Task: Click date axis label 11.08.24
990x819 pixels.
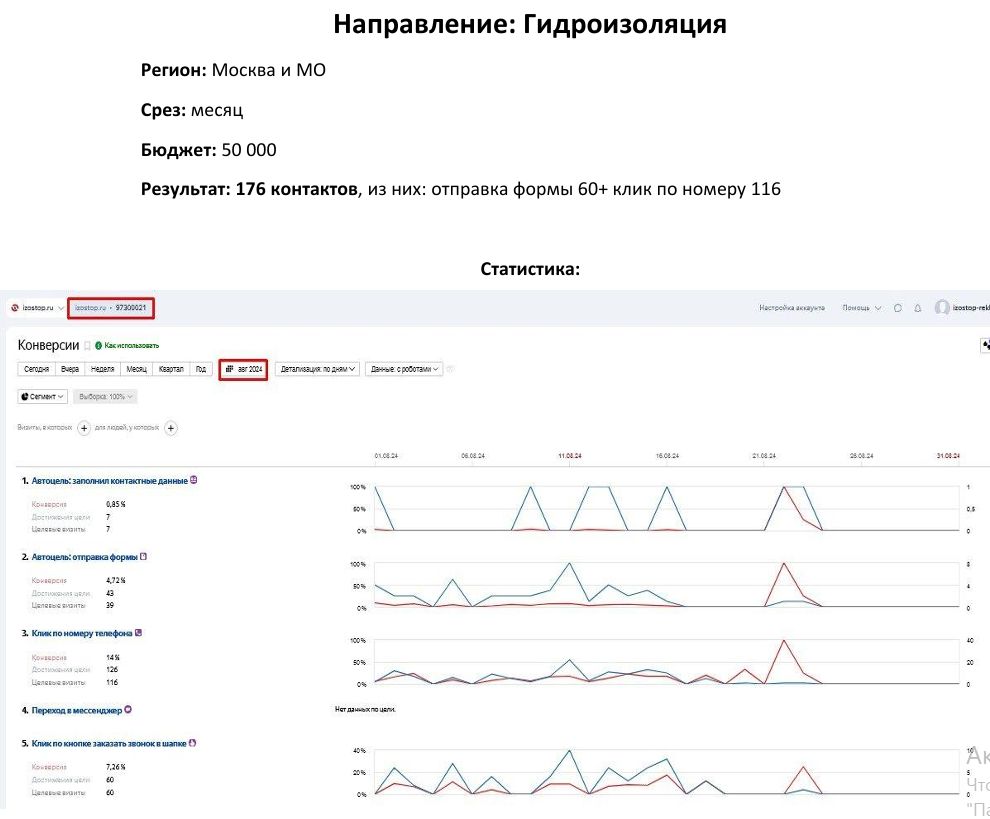Action: point(570,455)
